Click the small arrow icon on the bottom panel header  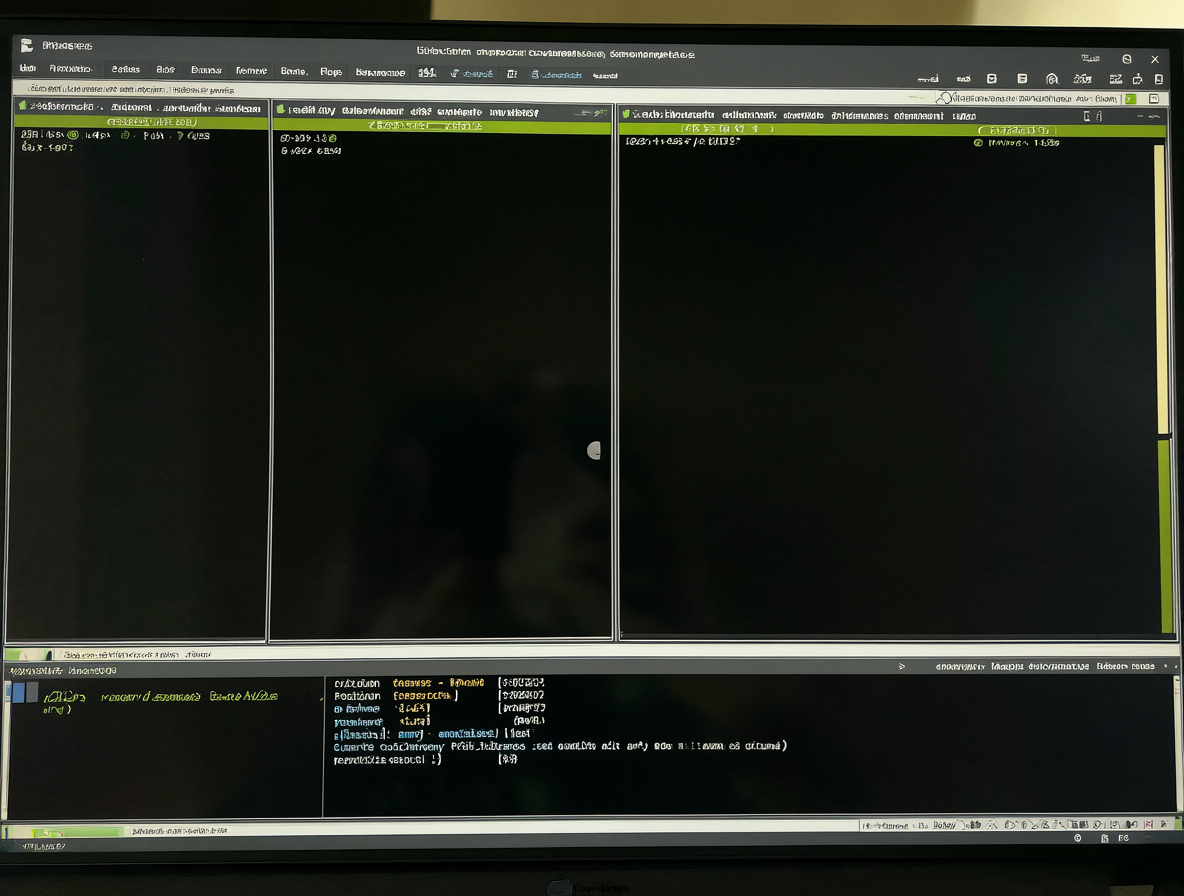tap(902, 667)
